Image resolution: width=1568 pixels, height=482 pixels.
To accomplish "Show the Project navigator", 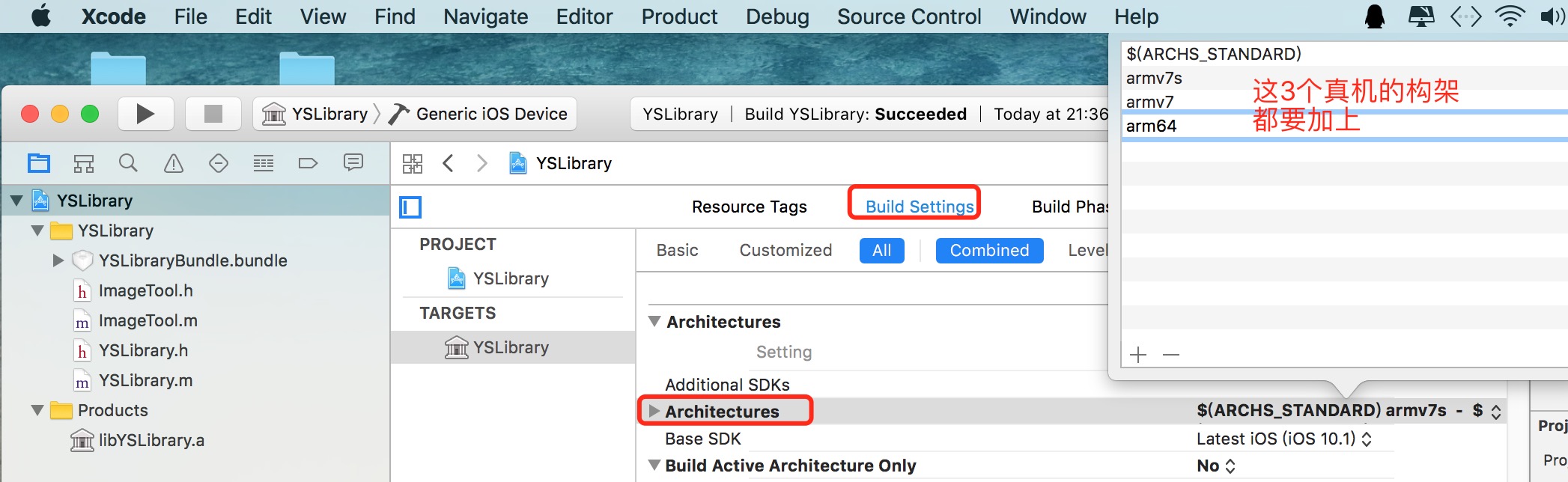I will (x=39, y=163).
